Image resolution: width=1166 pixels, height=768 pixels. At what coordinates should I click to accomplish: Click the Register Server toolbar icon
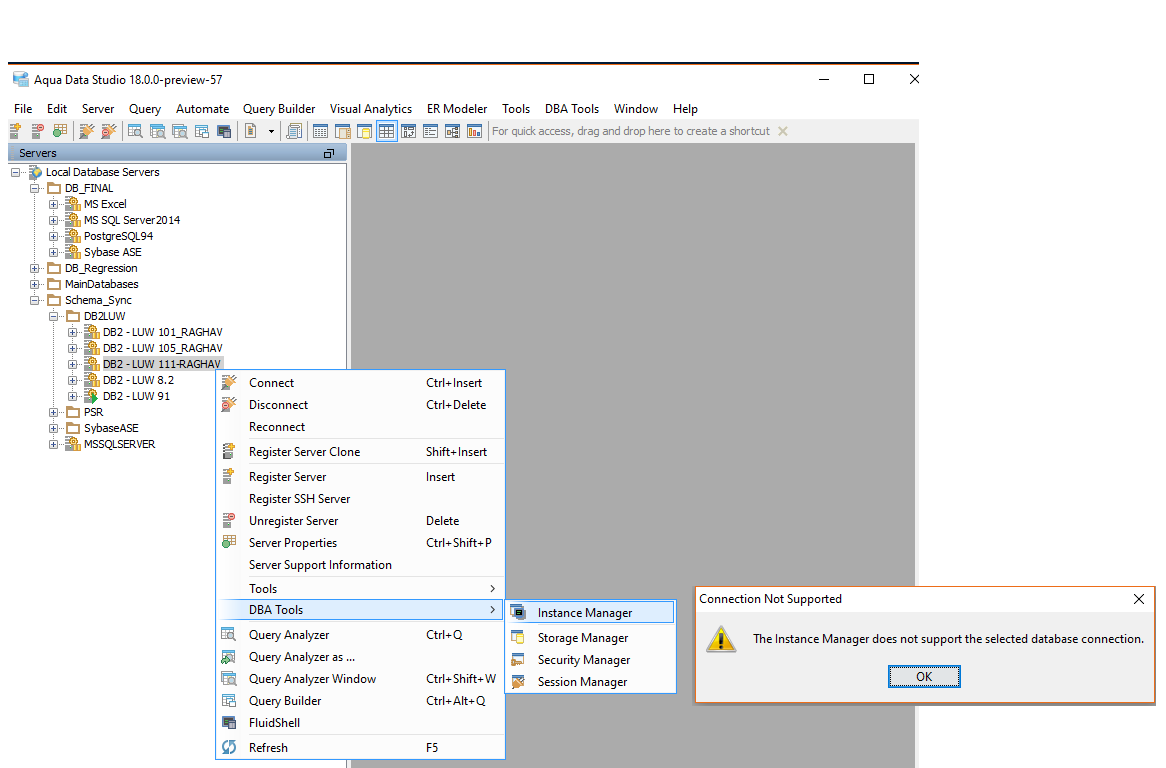(16, 132)
